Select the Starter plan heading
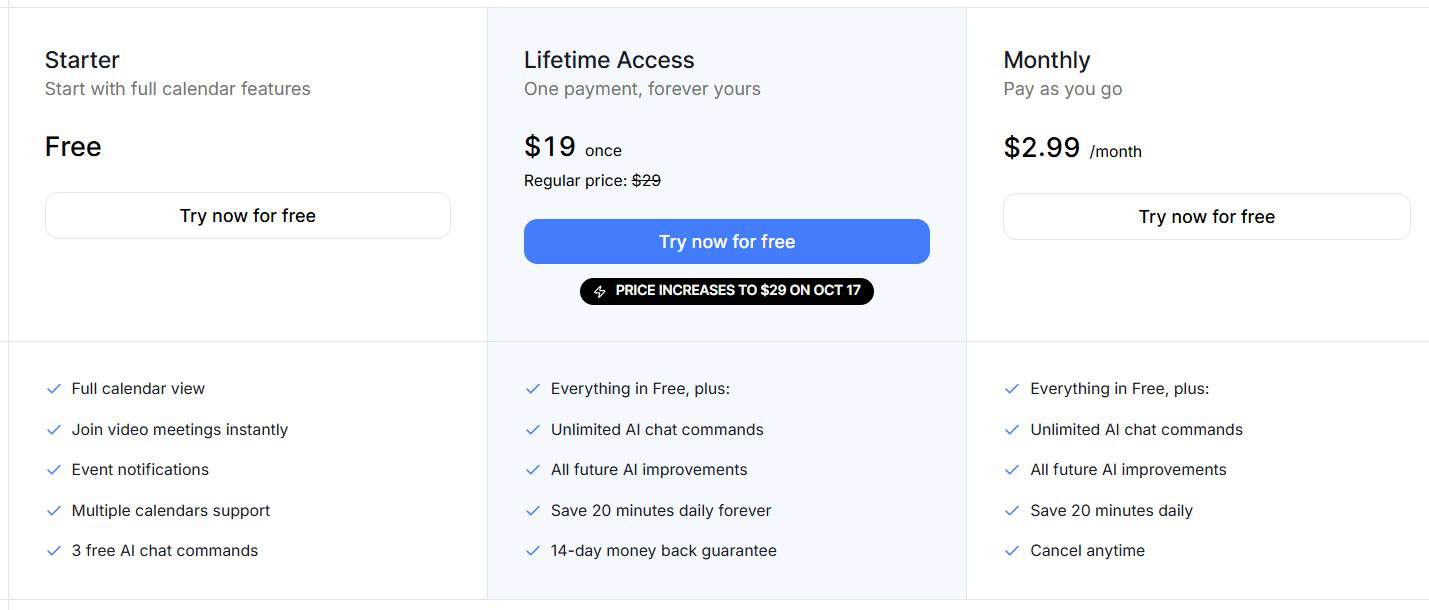This screenshot has height=610, width=1429. point(81,60)
